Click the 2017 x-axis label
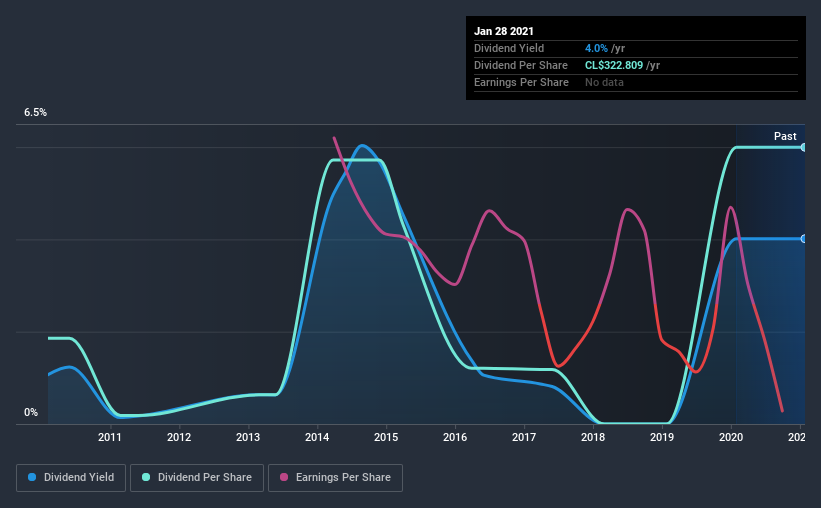The image size is (821, 508). [x=524, y=437]
